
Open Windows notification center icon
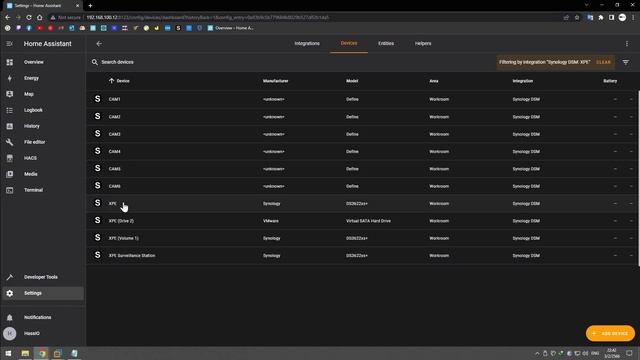pyautogui.click(x=629, y=353)
